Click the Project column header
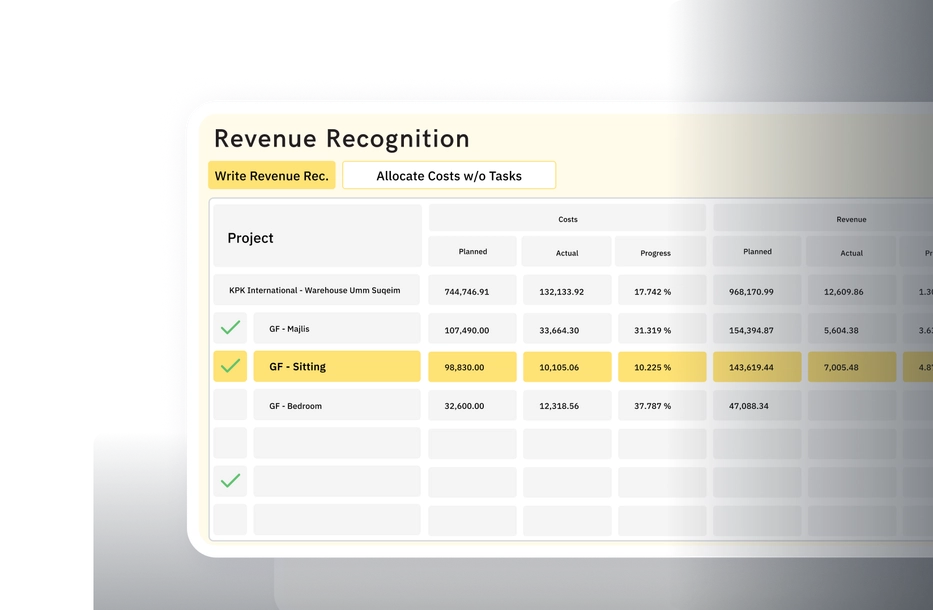The image size is (933, 610). coord(249,237)
